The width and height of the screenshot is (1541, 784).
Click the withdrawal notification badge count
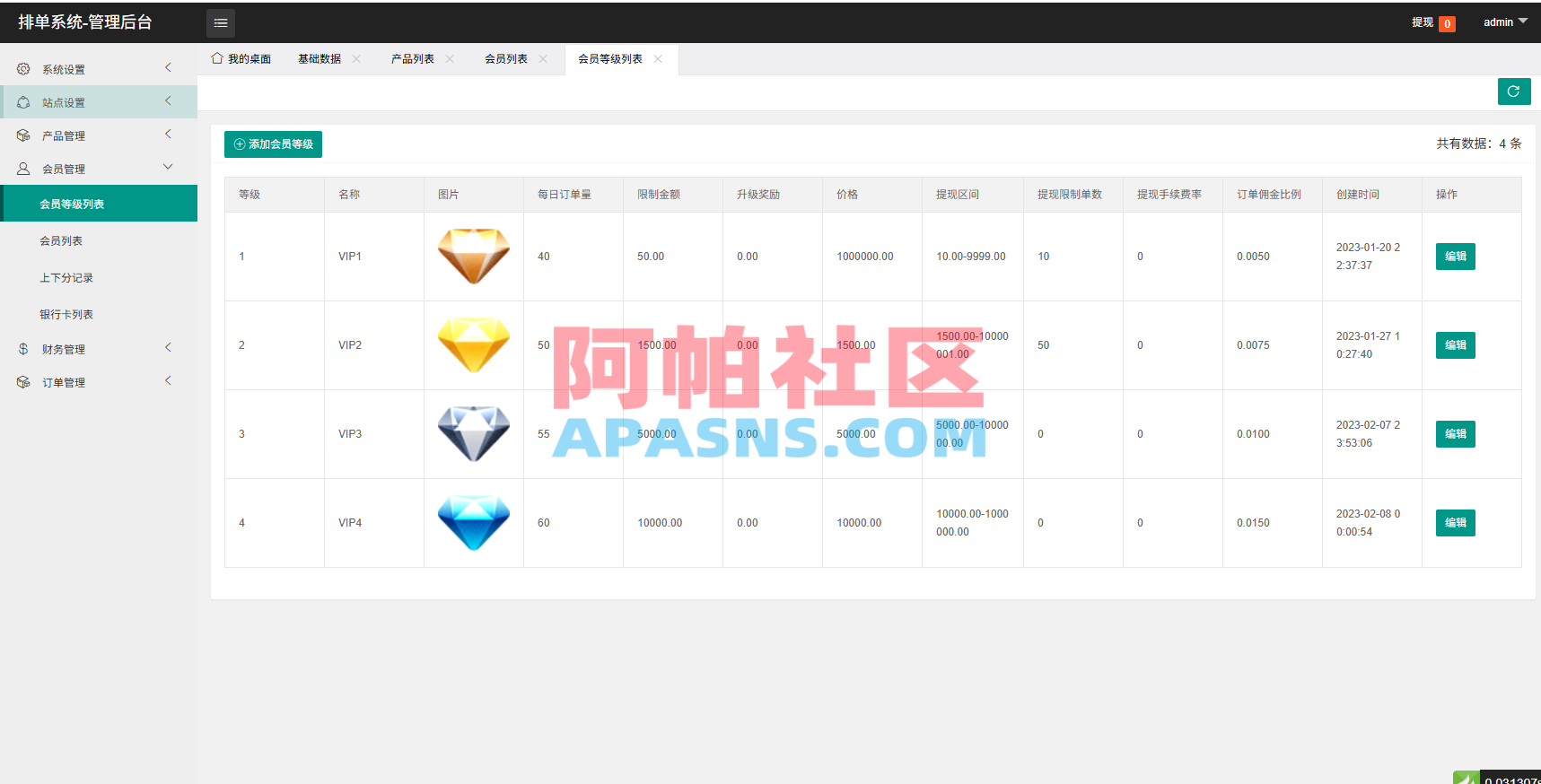point(1447,24)
